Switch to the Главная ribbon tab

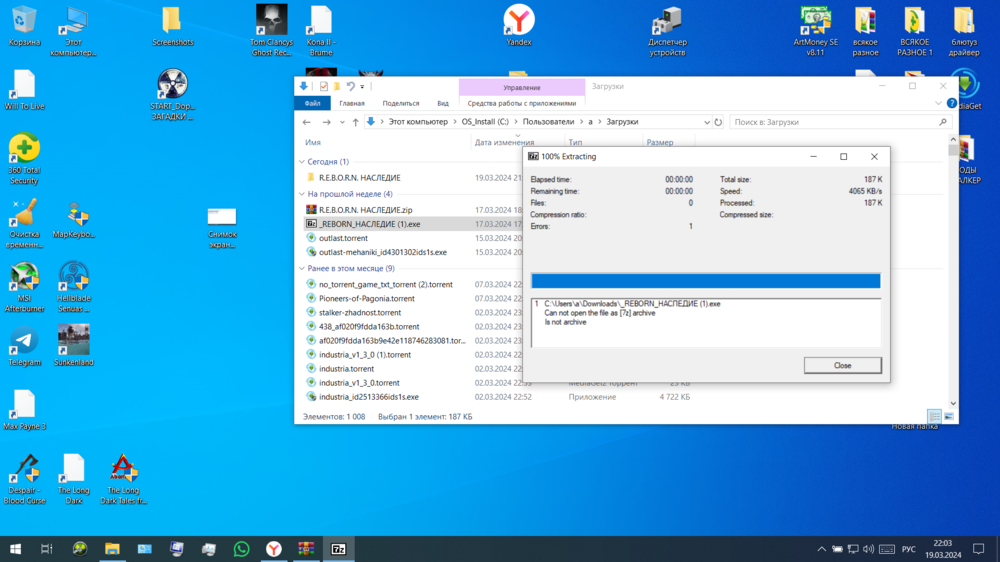pos(352,103)
